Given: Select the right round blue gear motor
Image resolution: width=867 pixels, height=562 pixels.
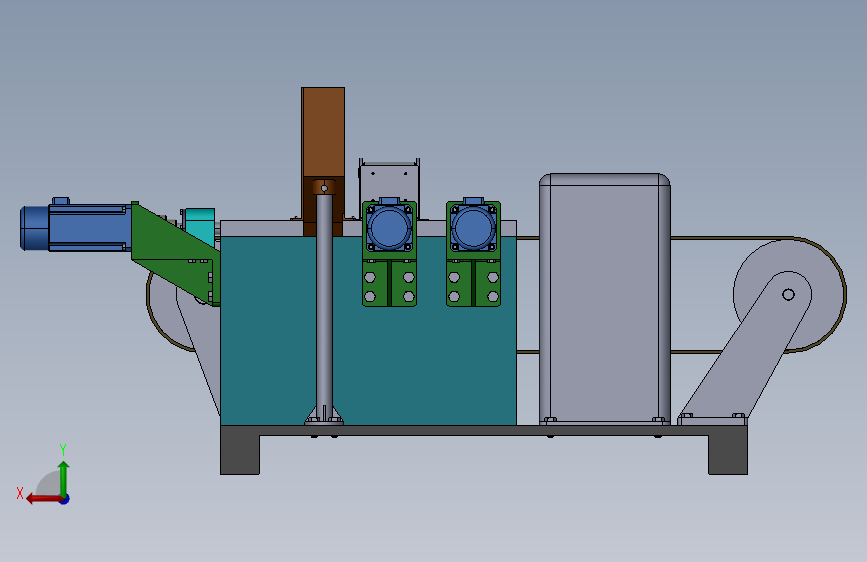Looking at the screenshot, I should (x=473, y=228).
